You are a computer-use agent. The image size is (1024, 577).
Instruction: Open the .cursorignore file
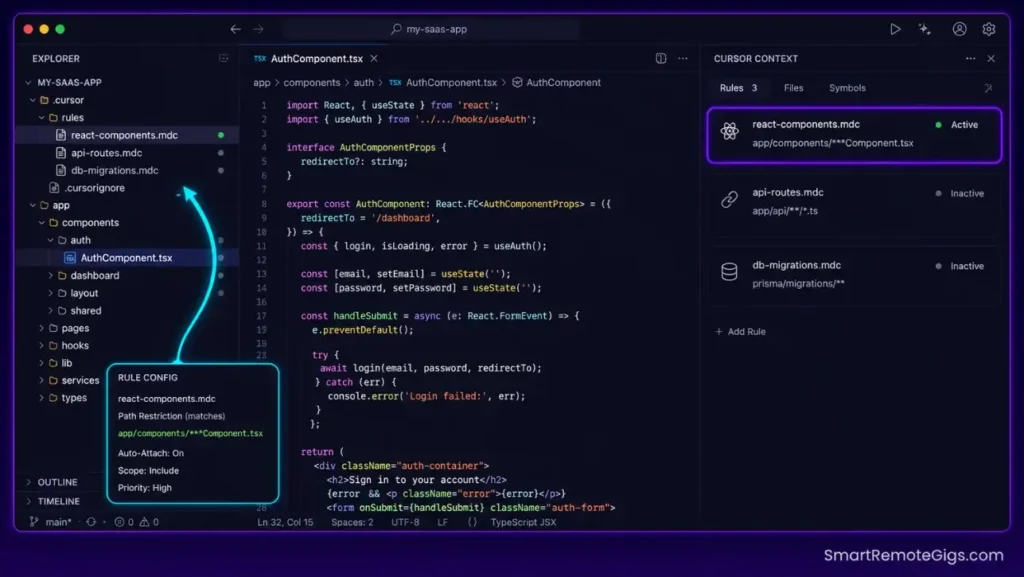[x=94, y=188]
